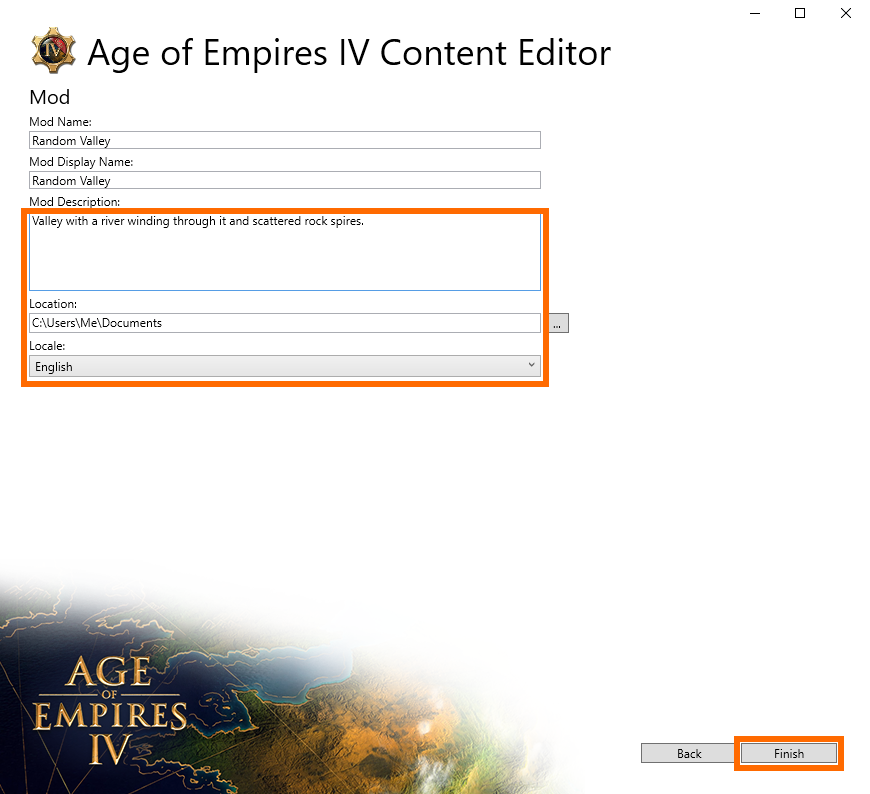Open the Locale combo box showing English

pyautogui.click(x=285, y=366)
